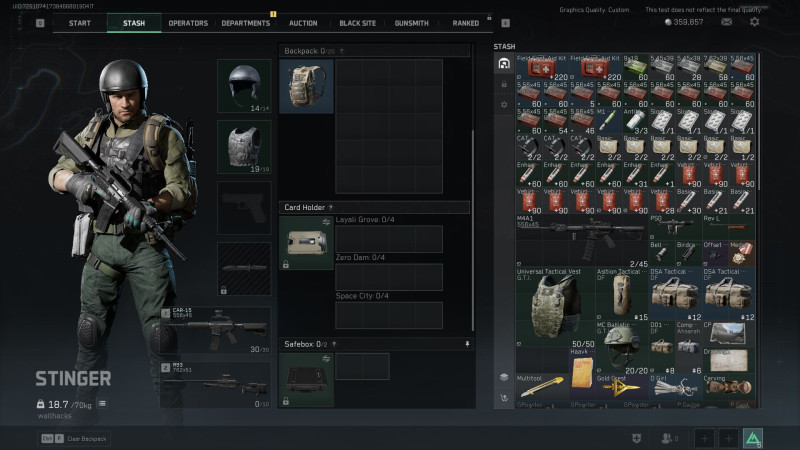Viewport: 800px width, 450px height.
Task: Select the equipped body armor slot 19/19
Action: (244, 147)
